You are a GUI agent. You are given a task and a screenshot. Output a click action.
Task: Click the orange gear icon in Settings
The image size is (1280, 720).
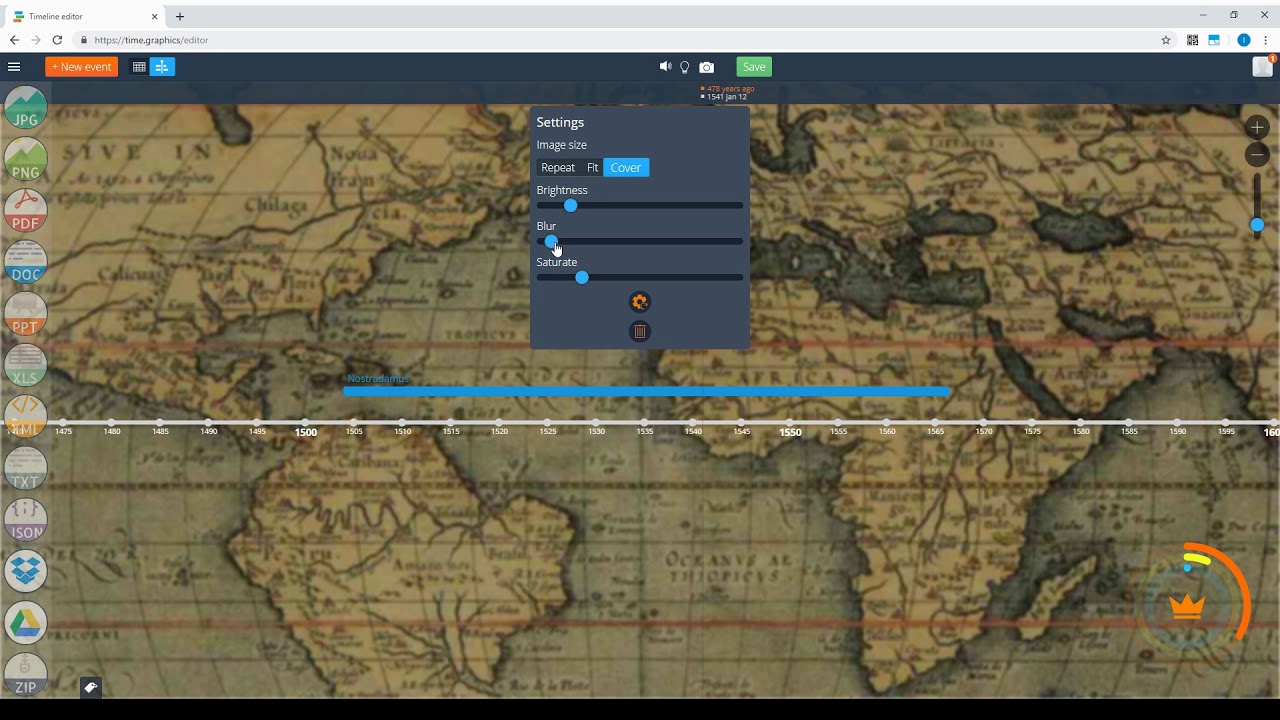pos(640,302)
